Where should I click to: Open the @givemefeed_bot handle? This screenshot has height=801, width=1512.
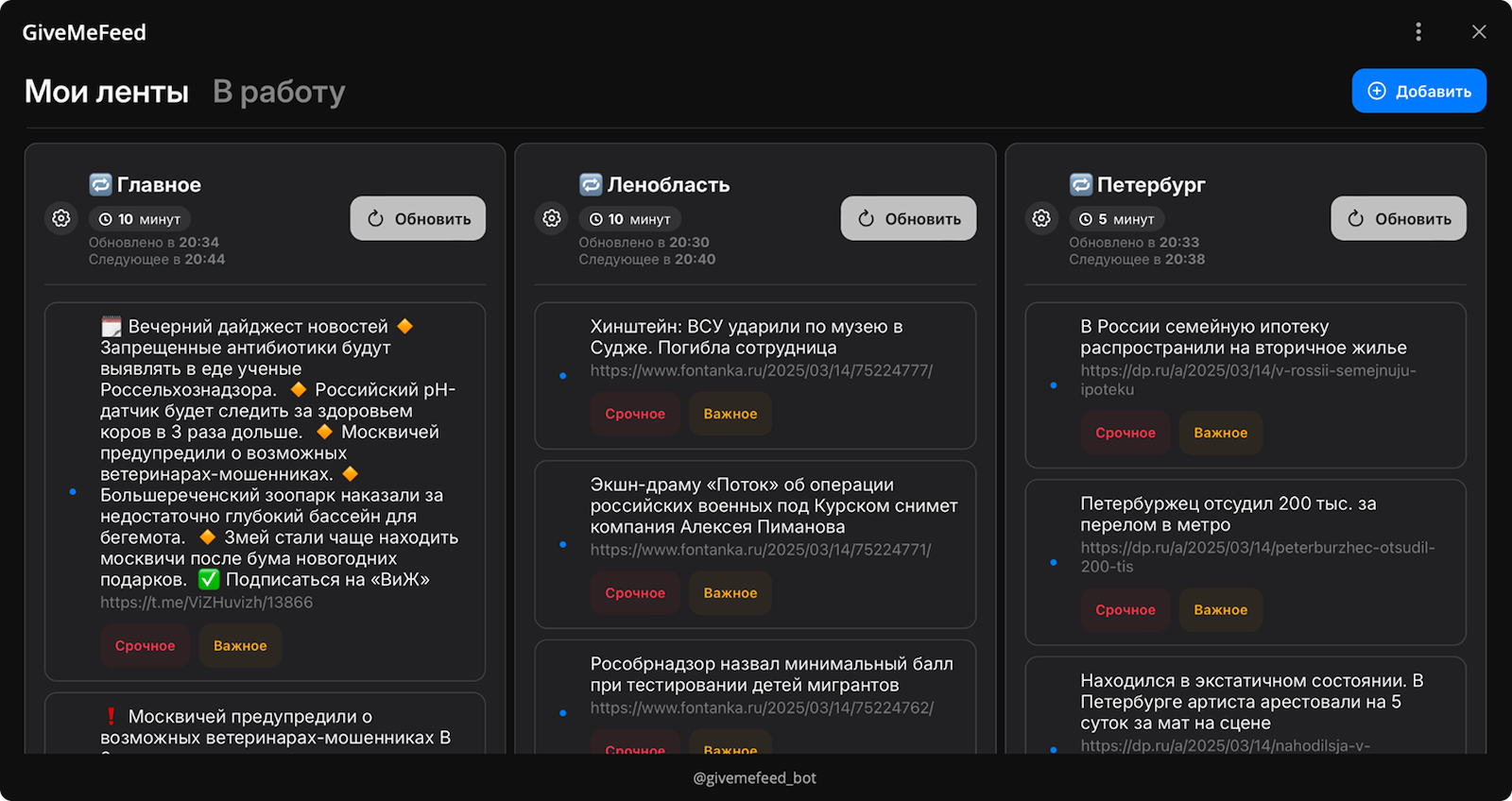pyautogui.click(x=754, y=778)
